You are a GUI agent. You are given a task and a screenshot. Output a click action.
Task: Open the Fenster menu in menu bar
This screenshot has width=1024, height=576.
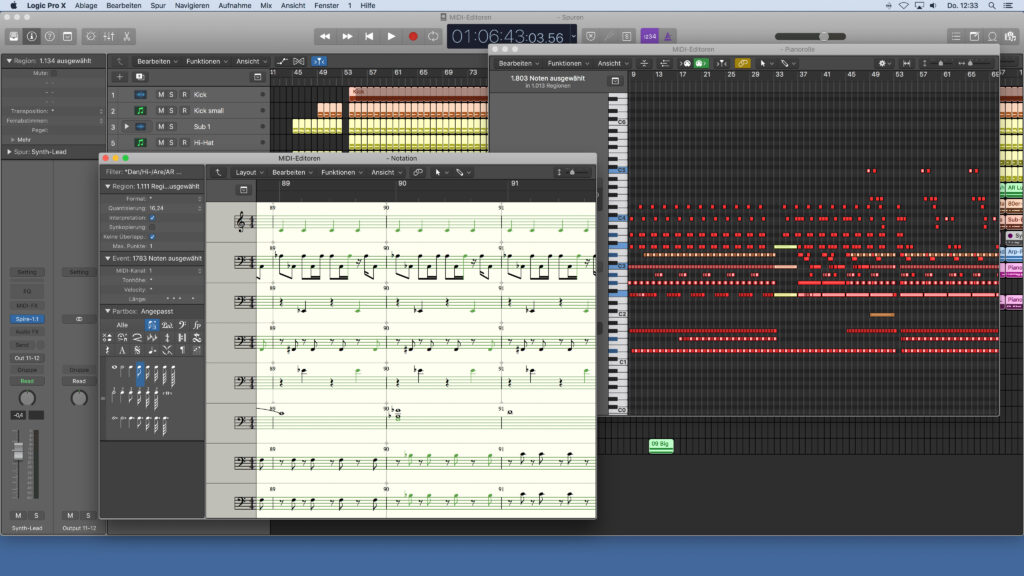coord(327,5)
